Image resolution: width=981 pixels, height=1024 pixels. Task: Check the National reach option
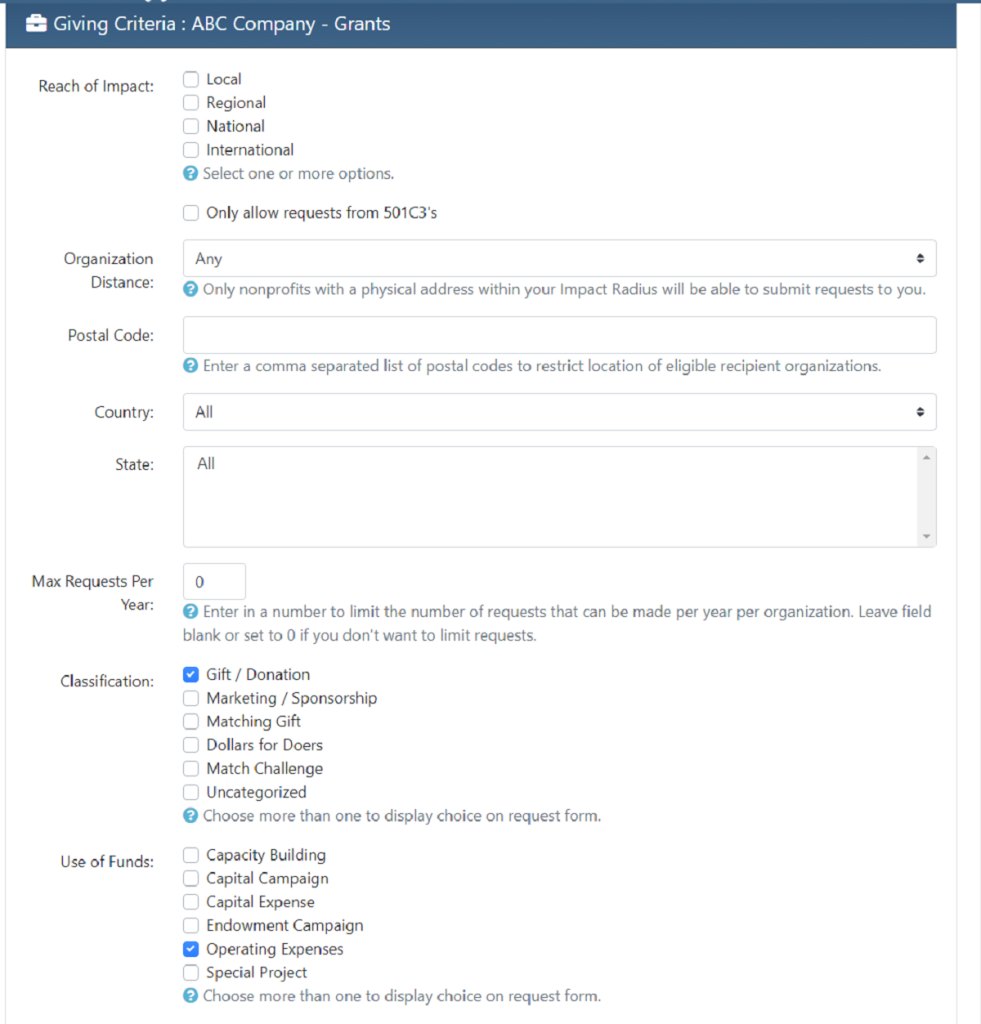pos(190,126)
